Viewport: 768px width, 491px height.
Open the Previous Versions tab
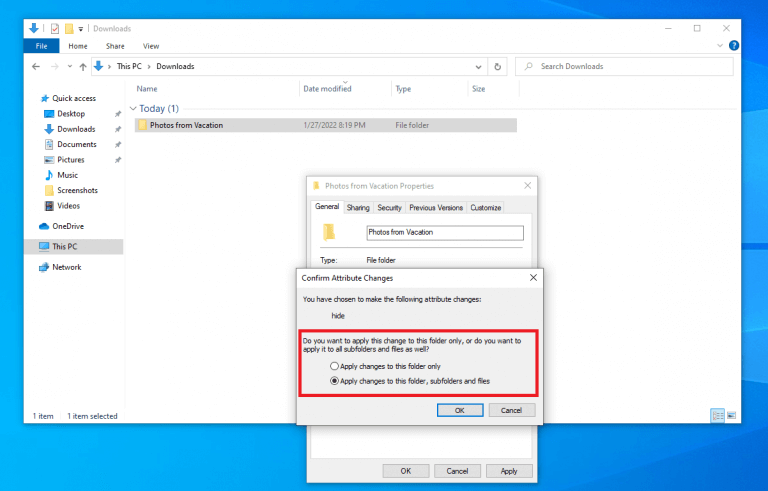tap(436, 208)
